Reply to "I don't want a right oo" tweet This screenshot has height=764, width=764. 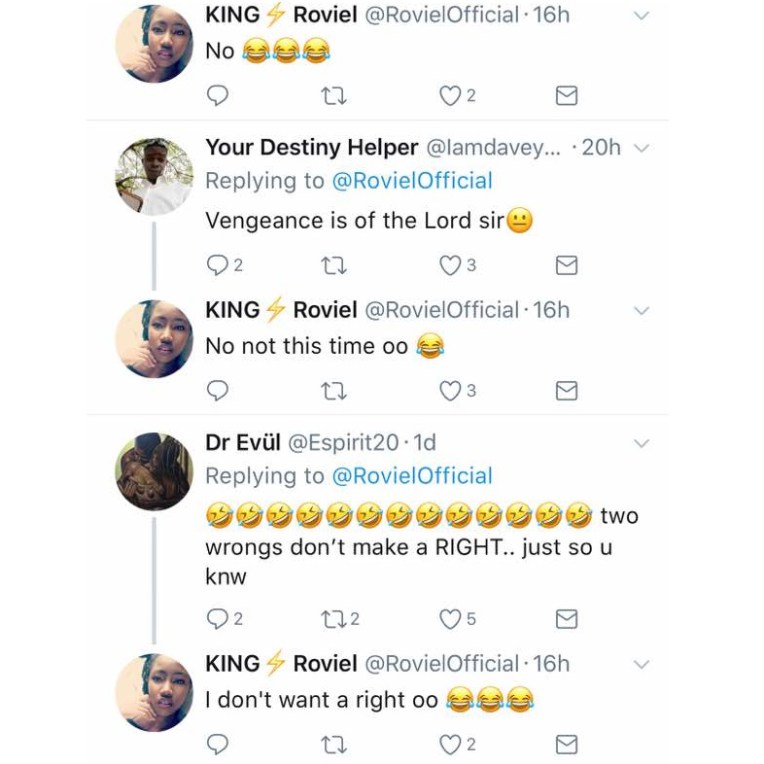pyautogui.click(x=217, y=744)
